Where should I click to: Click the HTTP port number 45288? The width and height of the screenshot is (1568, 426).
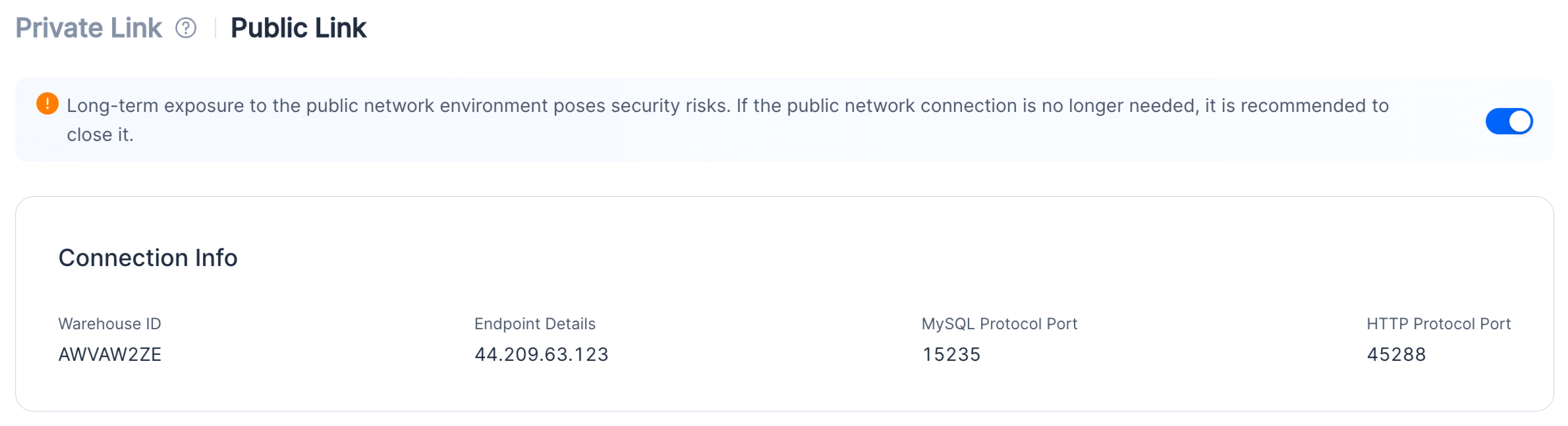click(x=1396, y=355)
